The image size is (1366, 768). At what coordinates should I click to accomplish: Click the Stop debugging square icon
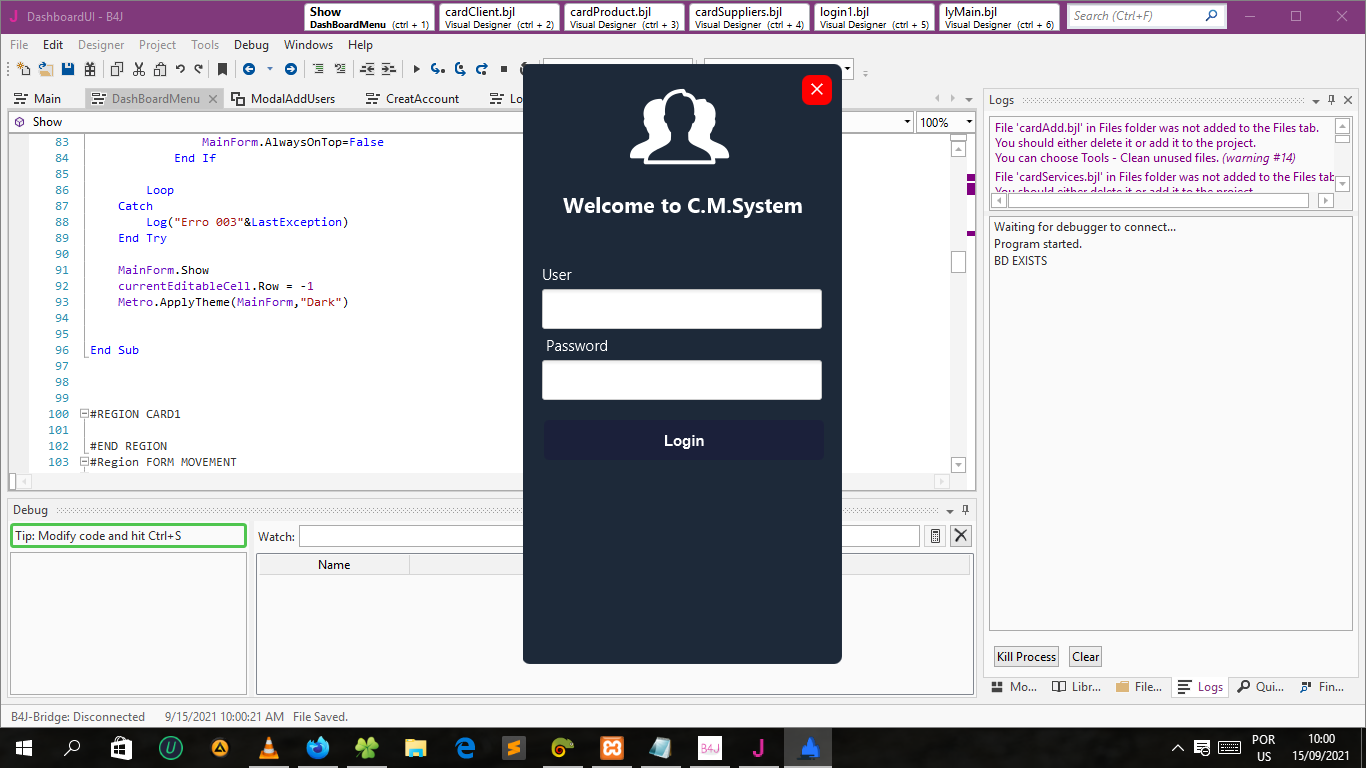click(504, 69)
